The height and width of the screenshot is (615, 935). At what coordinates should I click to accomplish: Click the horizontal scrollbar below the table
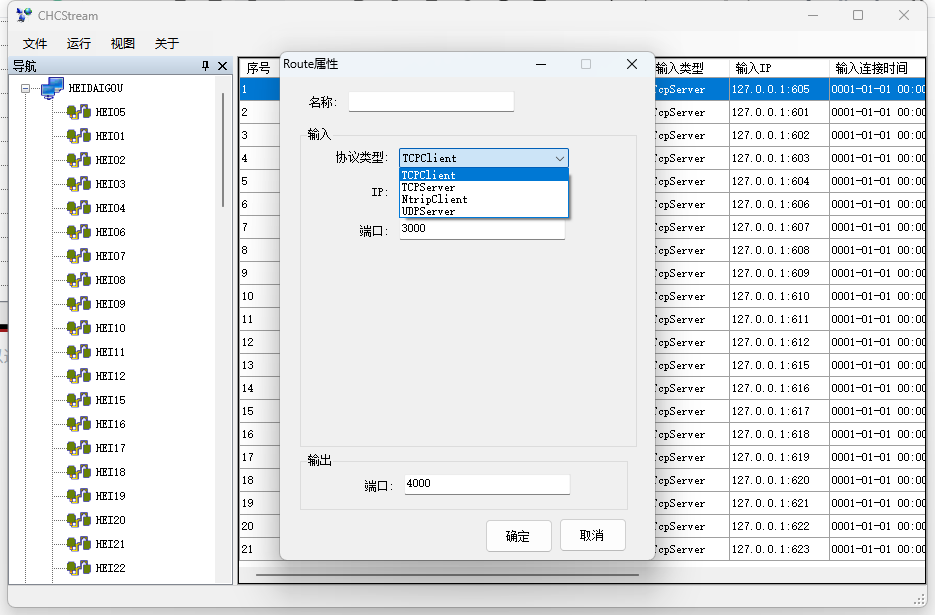447,575
